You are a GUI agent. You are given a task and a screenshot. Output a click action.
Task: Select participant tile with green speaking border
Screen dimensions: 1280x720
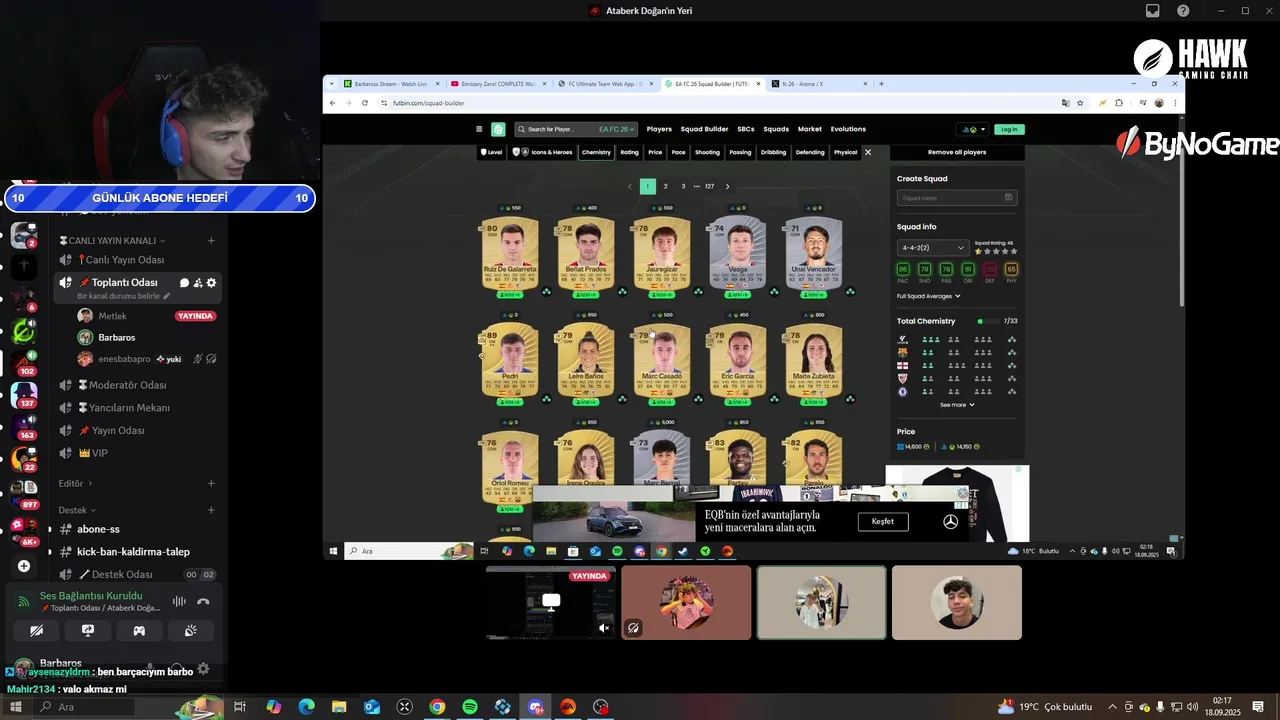821,602
